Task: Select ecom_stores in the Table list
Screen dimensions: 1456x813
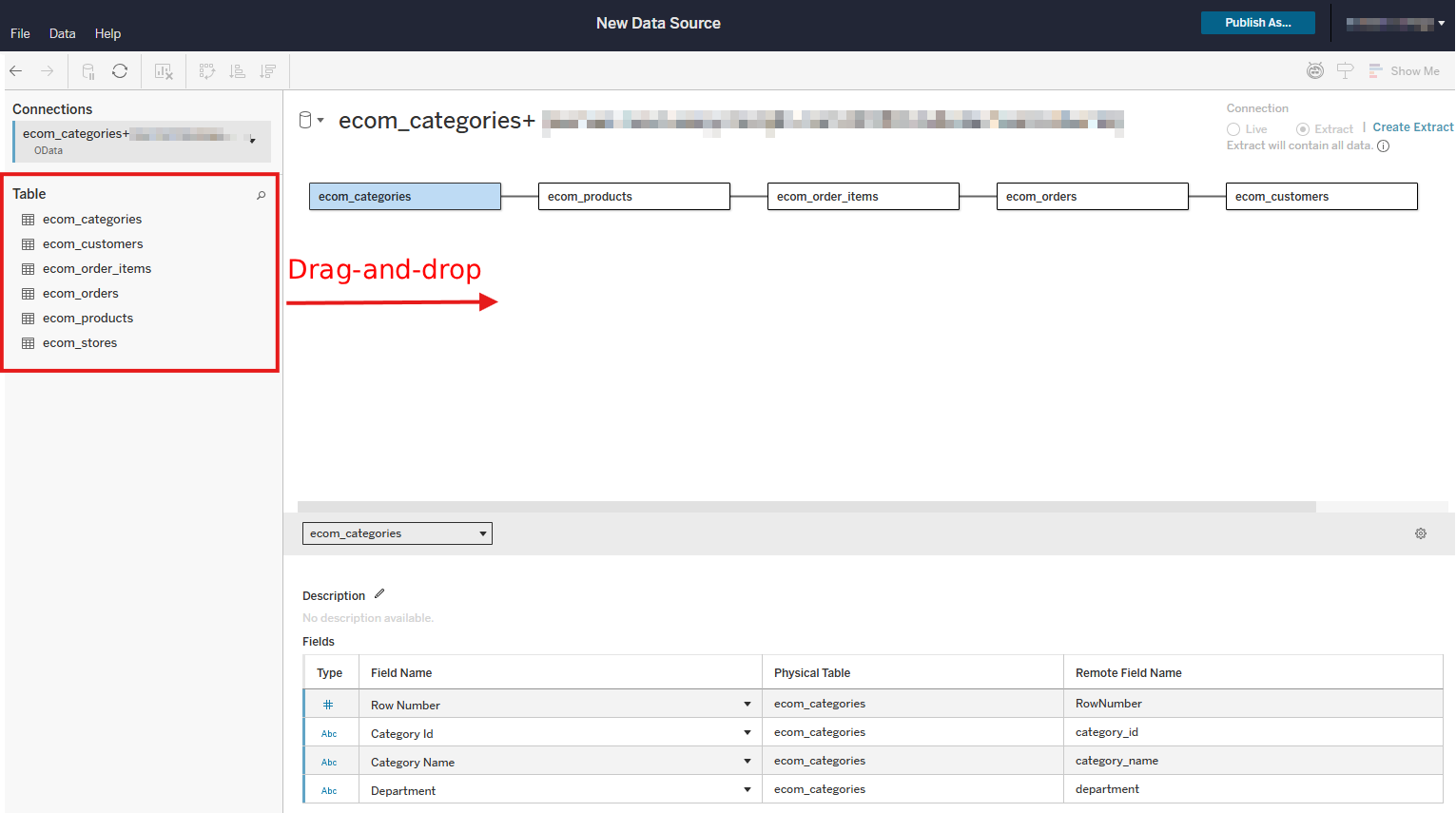Action: pyautogui.click(x=80, y=343)
